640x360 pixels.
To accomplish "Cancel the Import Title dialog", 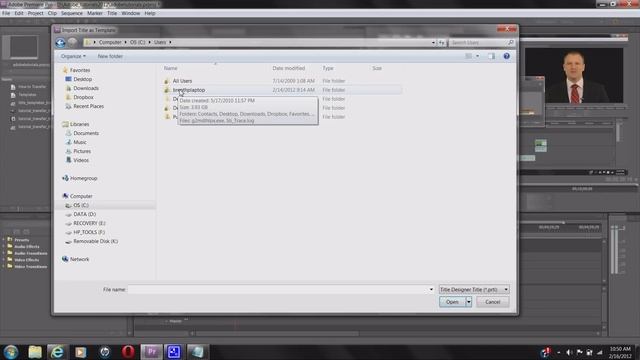I will 493,302.
